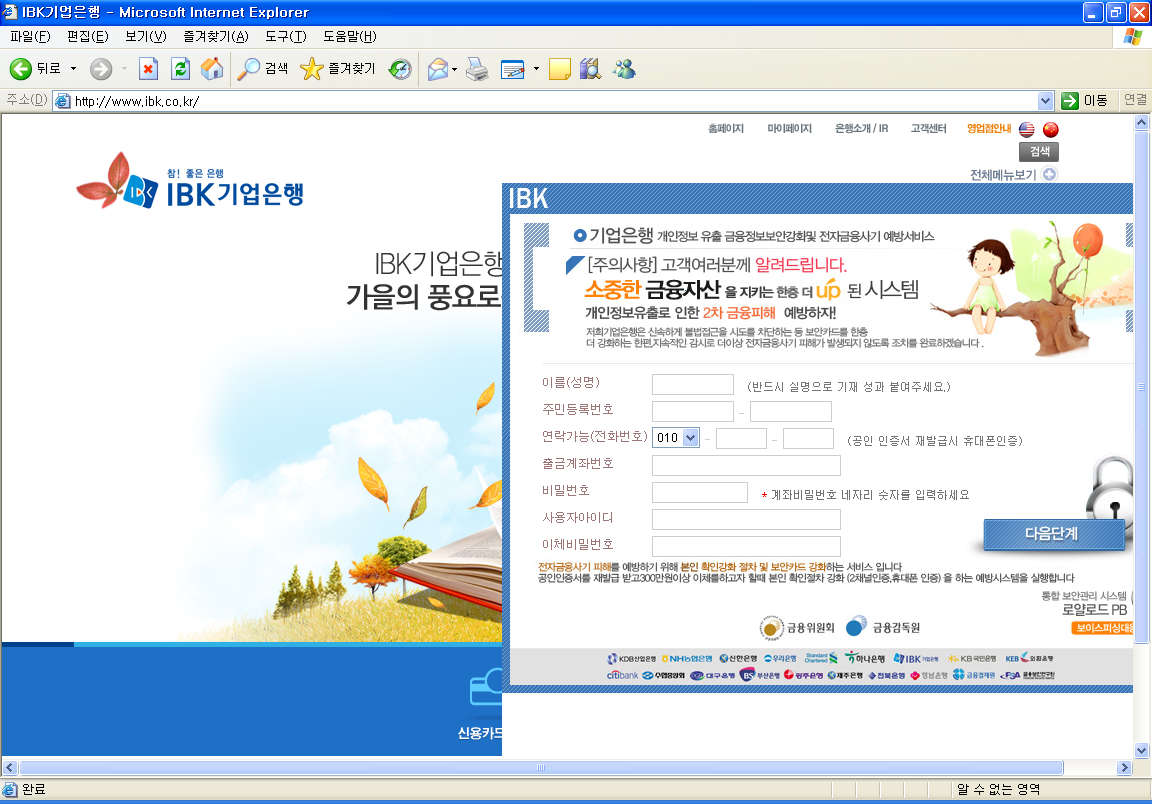This screenshot has height=804, width=1152.
Task: Click the 비밀번호 input field
Action: [x=700, y=493]
